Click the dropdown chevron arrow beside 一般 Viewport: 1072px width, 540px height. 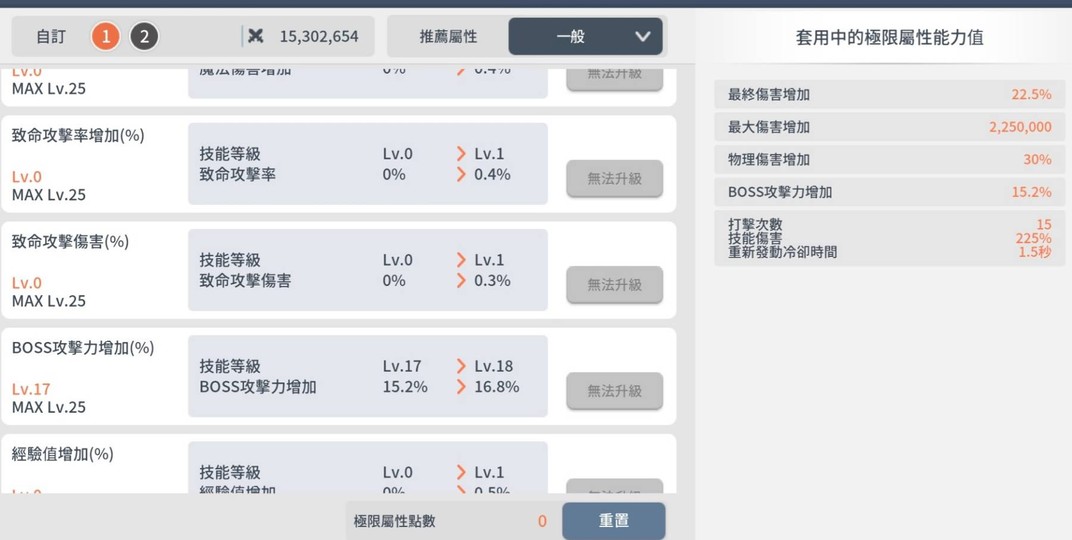(x=642, y=37)
